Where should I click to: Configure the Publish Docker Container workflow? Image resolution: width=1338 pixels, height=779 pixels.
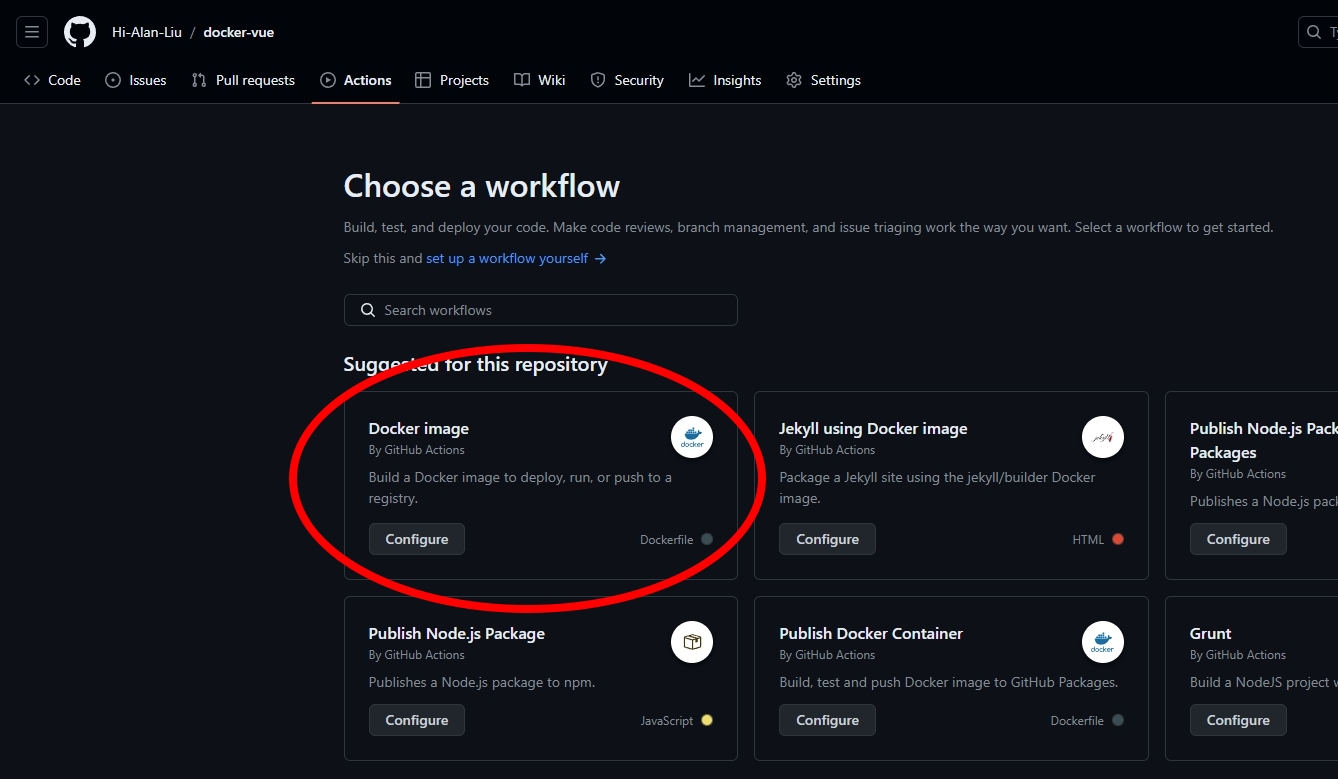point(827,720)
